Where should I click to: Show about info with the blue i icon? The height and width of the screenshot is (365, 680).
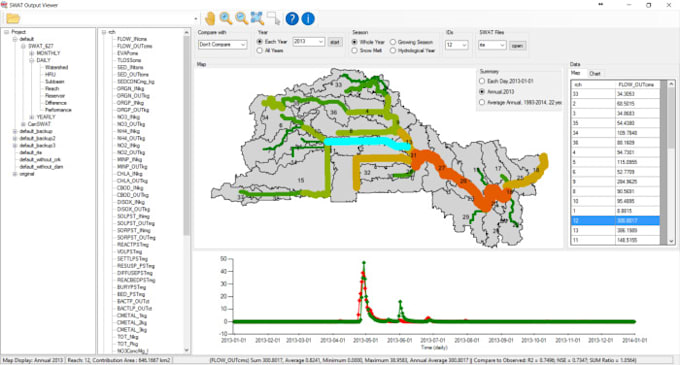point(308,19)
